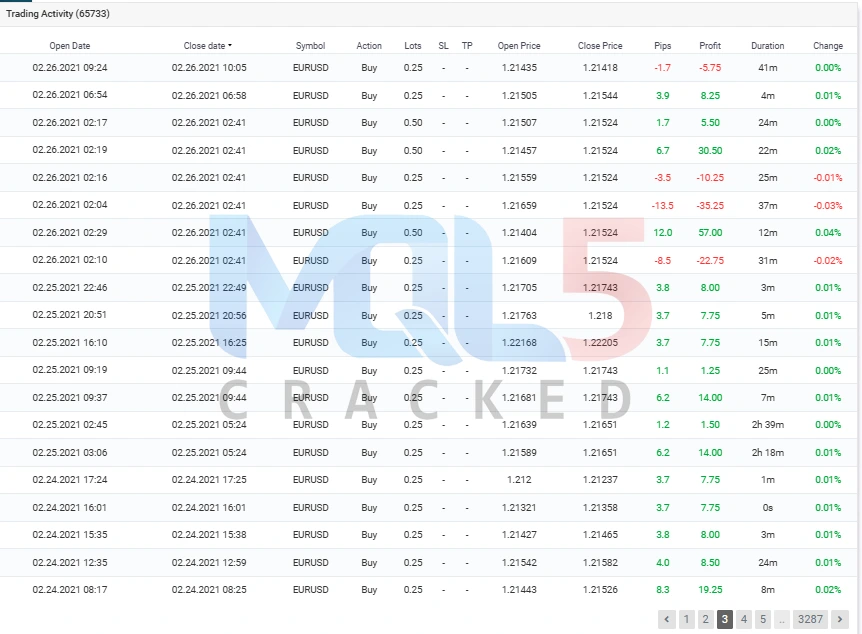Sort table by Open Date header
Screen dimensions: 862x634
69,46
